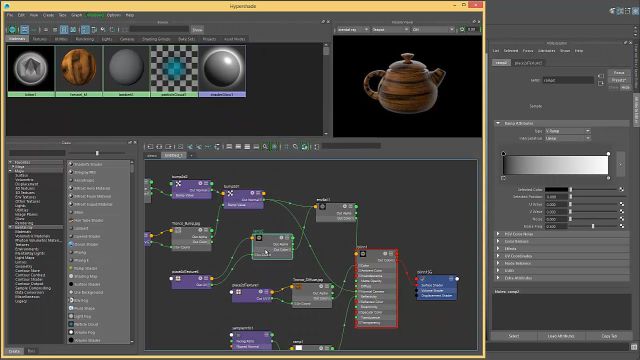640x360 pixels.
Task: Expand the UV Coordinates section
Action: point(498,256)
